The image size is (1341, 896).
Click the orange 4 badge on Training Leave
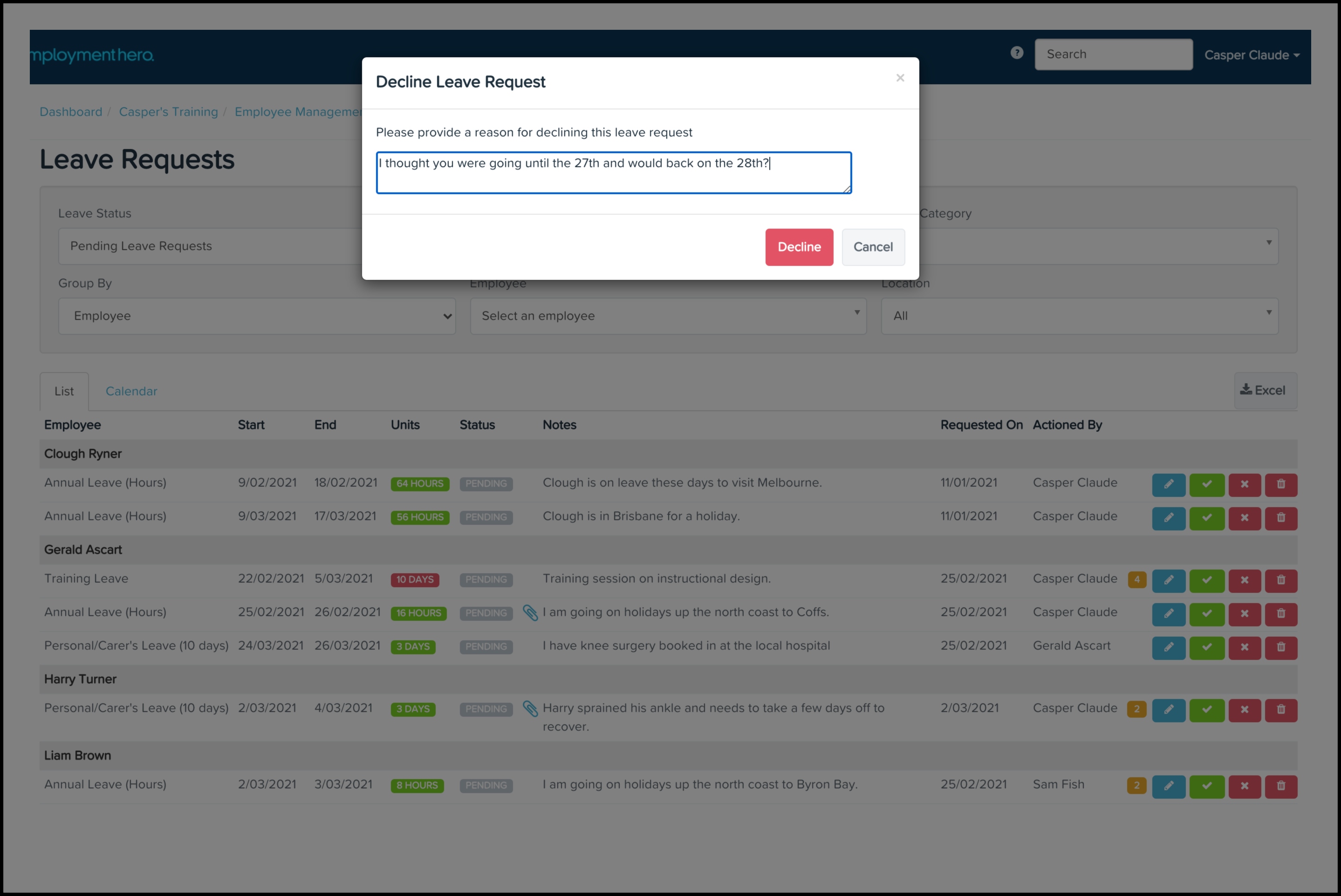point(1136,580)
